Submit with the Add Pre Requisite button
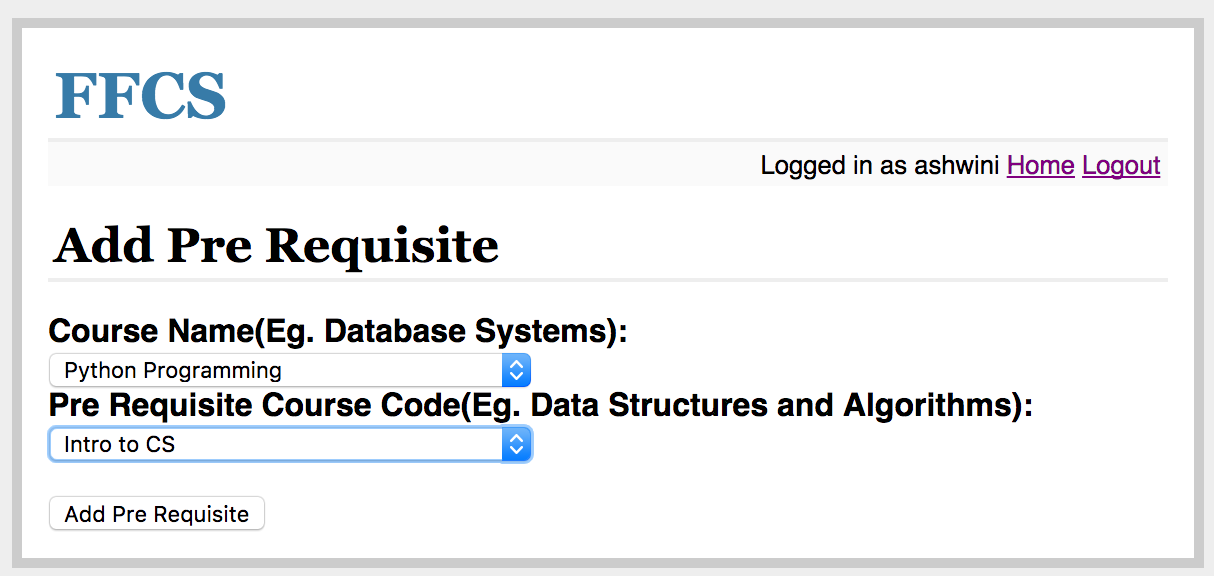This screenshot has width=1214, height=576. click(x=157, y=514)
